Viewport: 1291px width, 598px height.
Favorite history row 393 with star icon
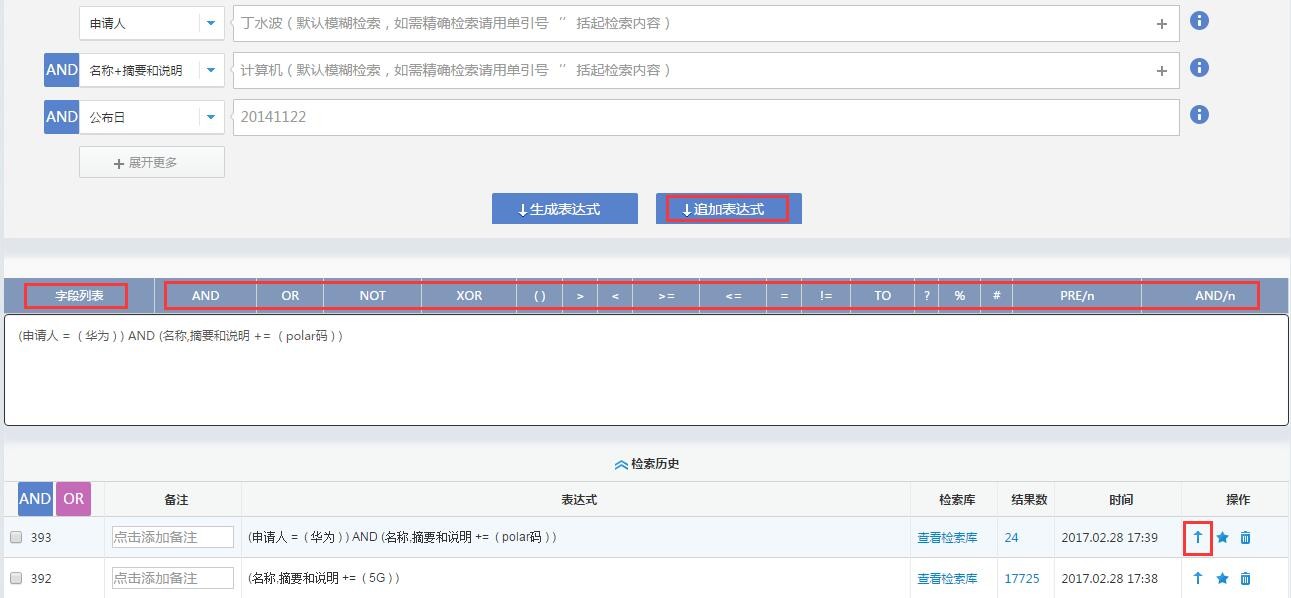coord(1222,537)
